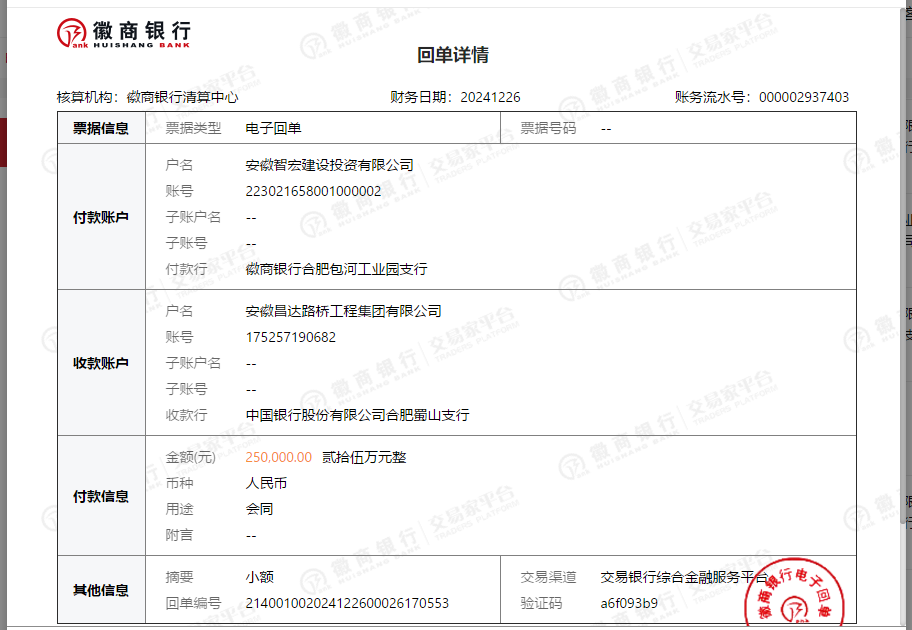Click the 票据信息 section header cell
Viewport: 912px width, 630px height.
[x=101, y=128]
